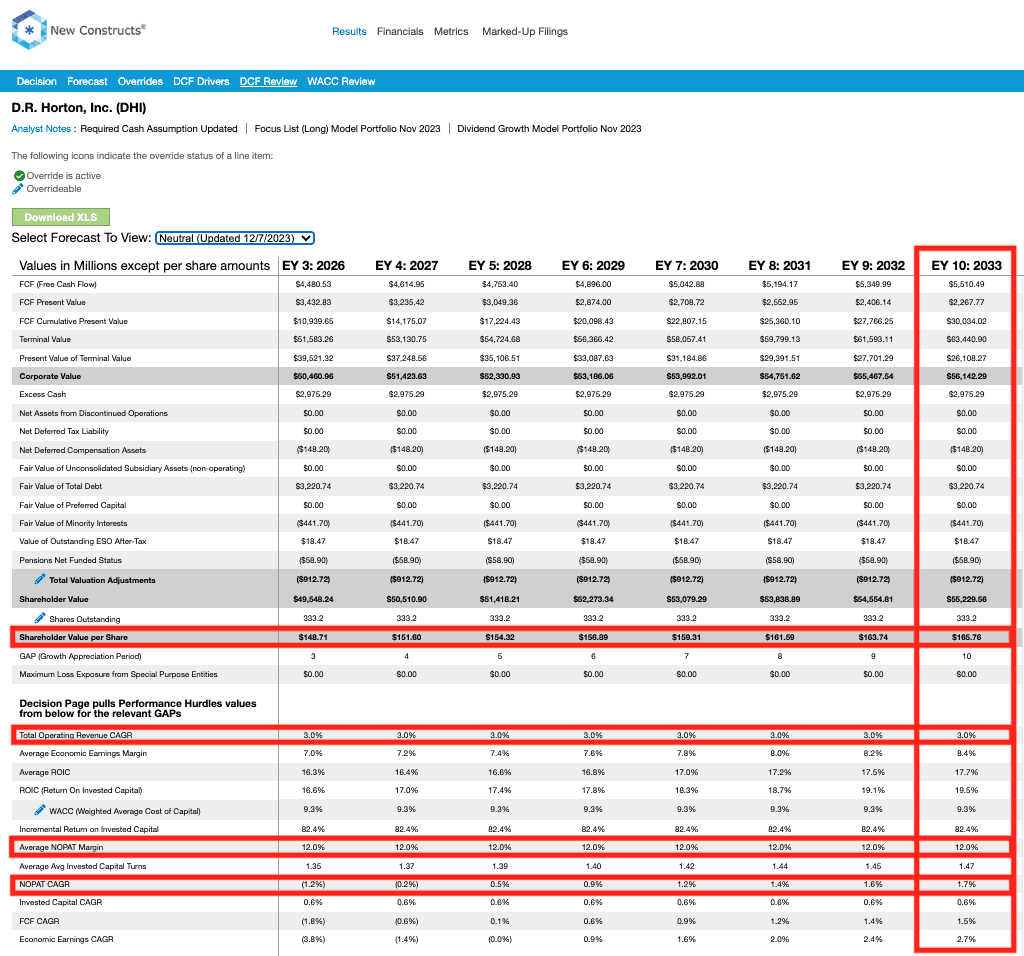Viewport: 1024px width, 956px height.
Task: Click the Overrideable pencil legend icon
Action: tap(18, 189)
